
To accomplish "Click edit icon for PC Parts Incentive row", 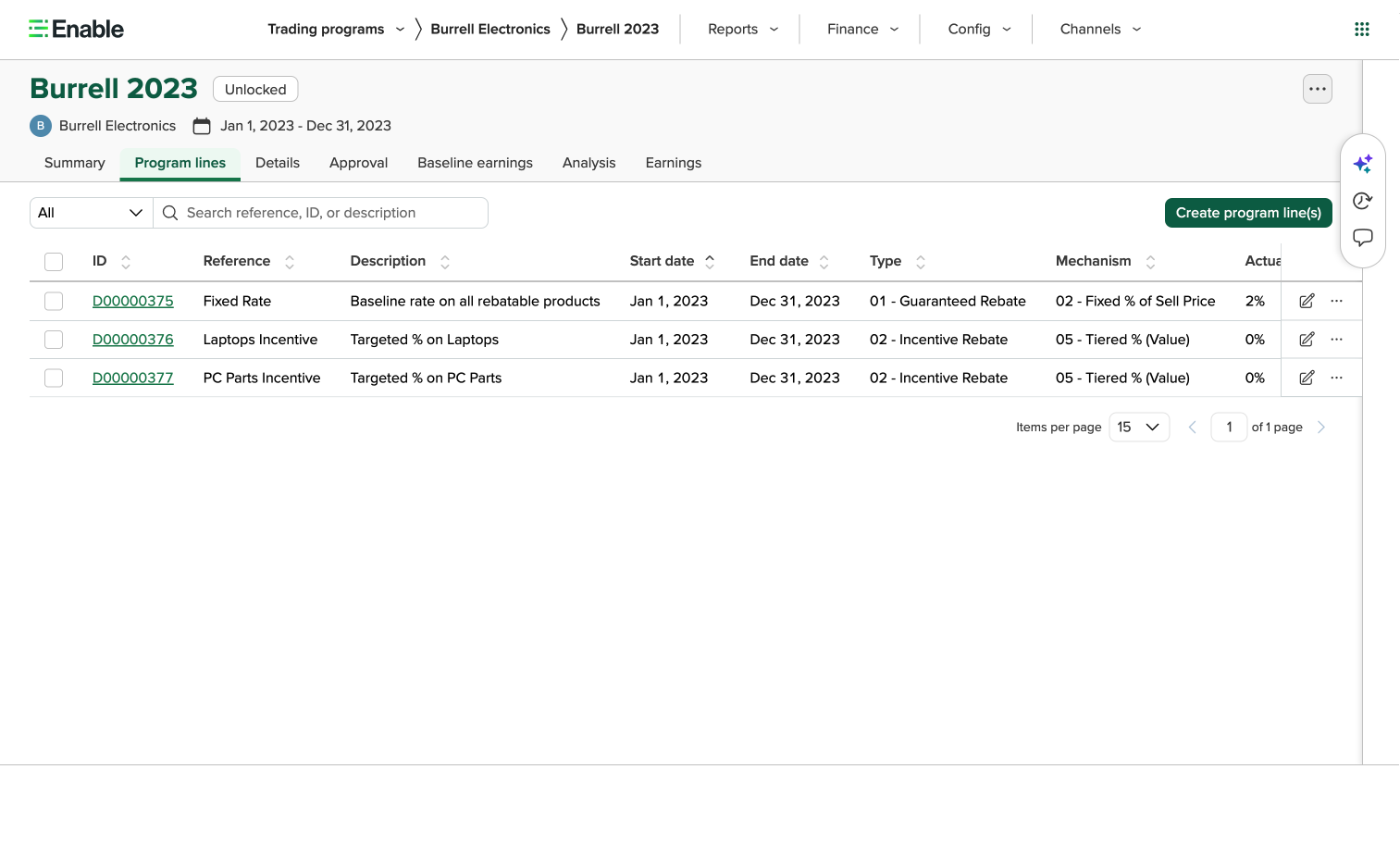I will [x=1307, y=378].
